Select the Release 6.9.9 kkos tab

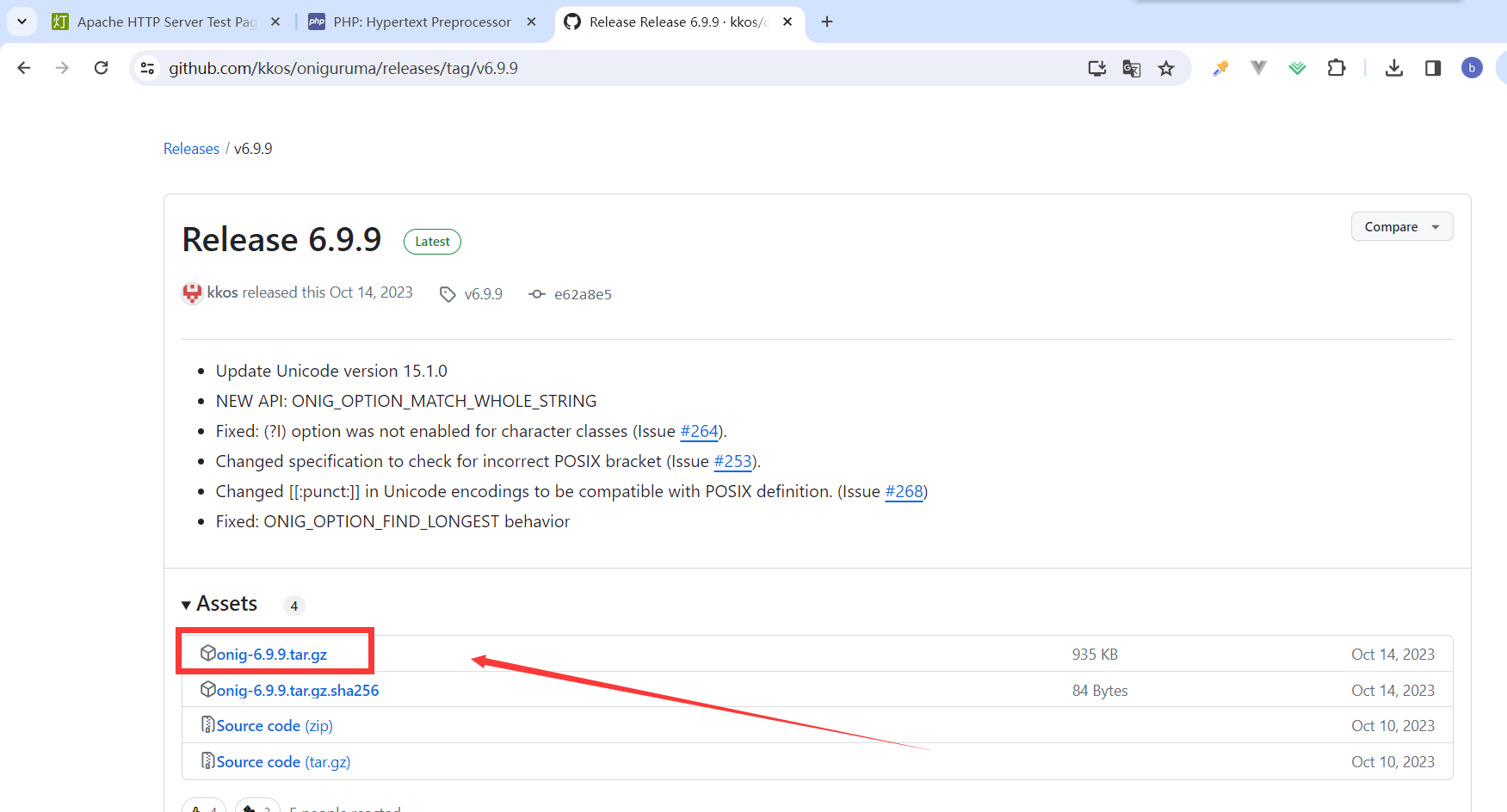(x=678, y=22)
